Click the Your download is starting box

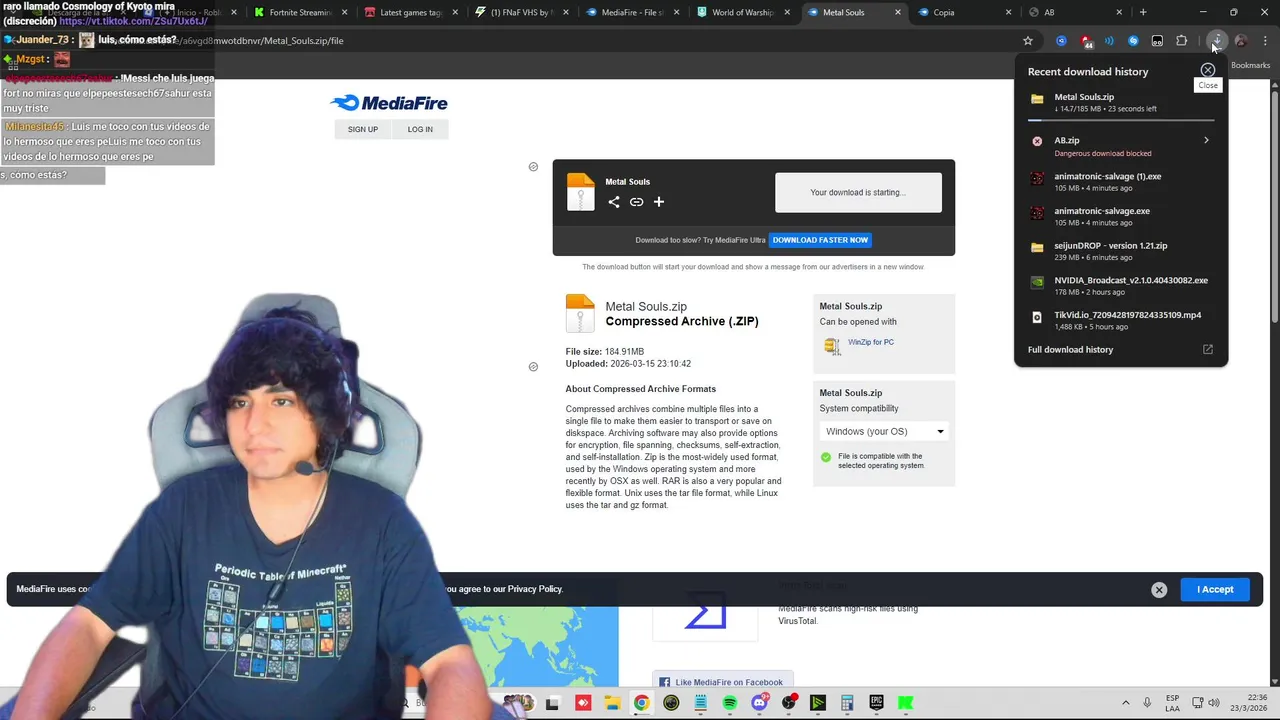(858, 193)
